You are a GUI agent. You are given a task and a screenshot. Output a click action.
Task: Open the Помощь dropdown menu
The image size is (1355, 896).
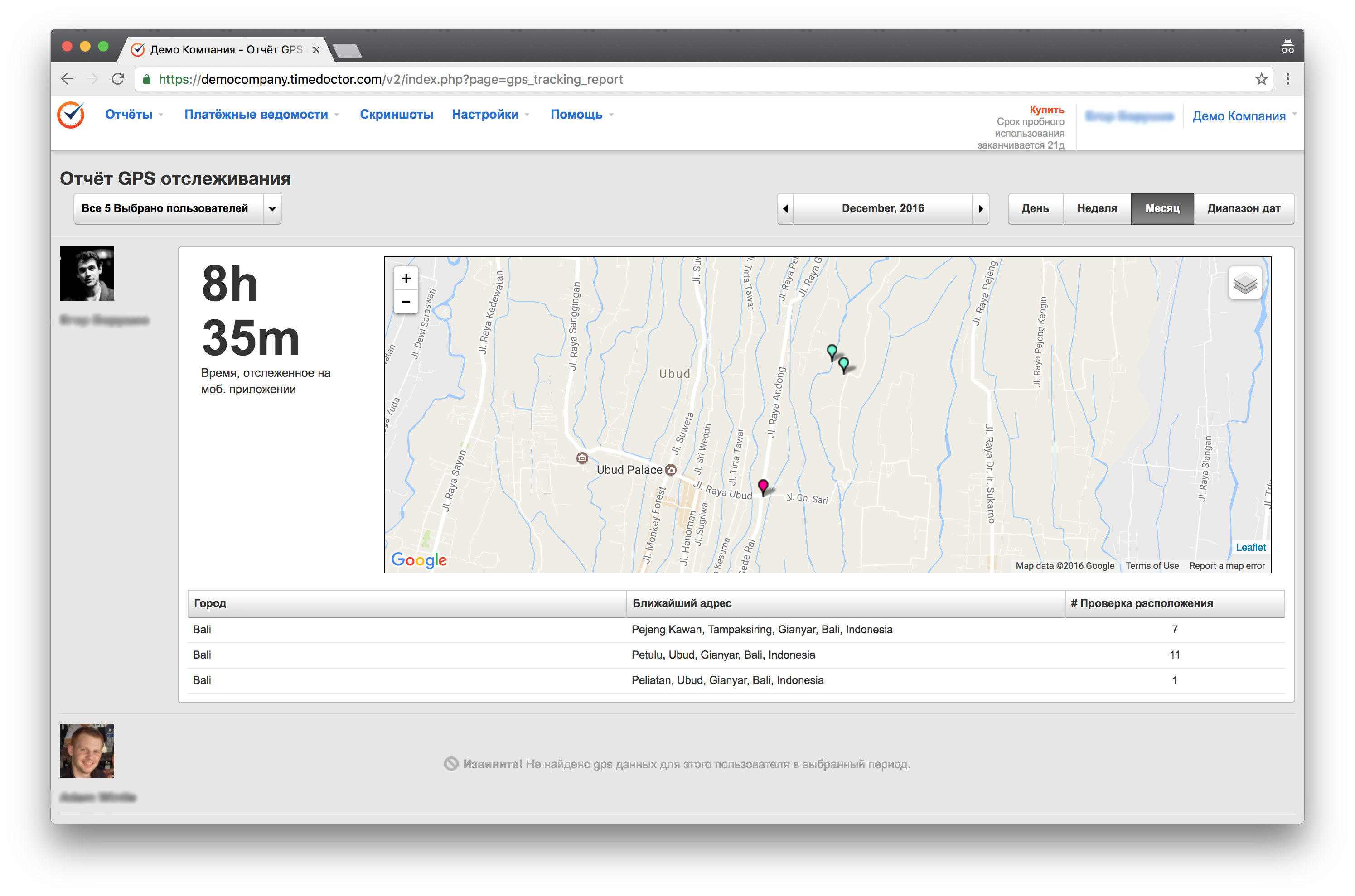(582, 114)
